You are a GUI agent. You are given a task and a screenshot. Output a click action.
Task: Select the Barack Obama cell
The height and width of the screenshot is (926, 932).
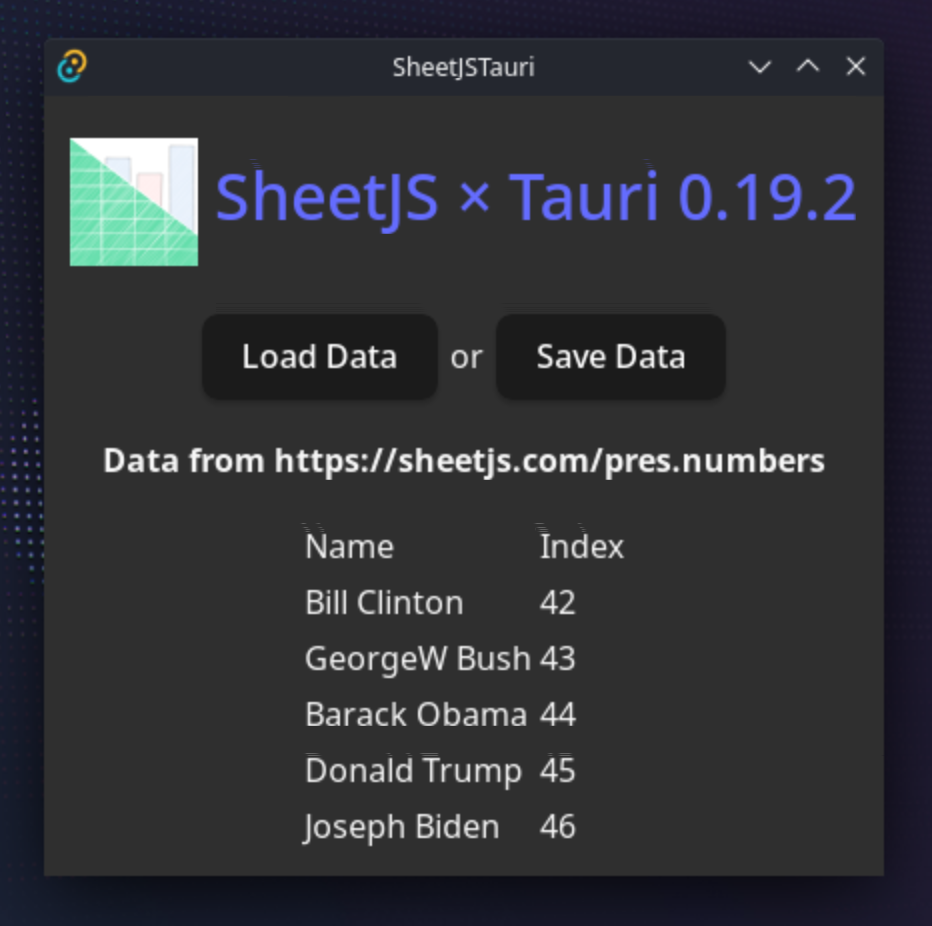click(x=415, y=715)
